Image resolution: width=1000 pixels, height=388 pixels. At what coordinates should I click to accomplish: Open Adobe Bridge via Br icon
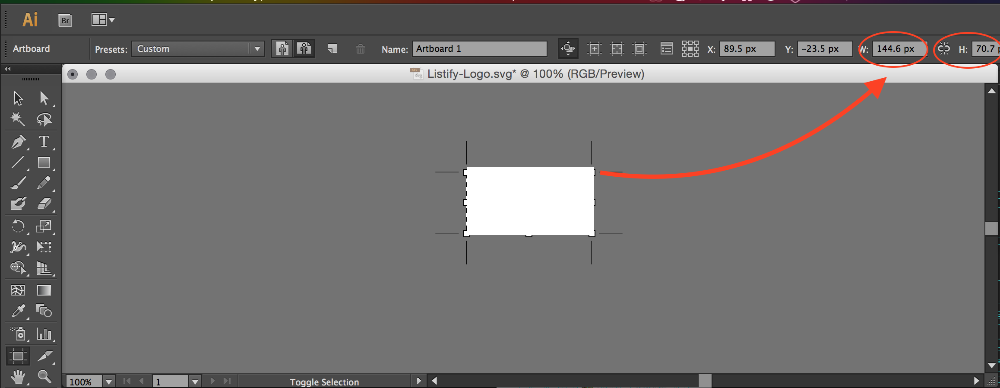point(65,20)
